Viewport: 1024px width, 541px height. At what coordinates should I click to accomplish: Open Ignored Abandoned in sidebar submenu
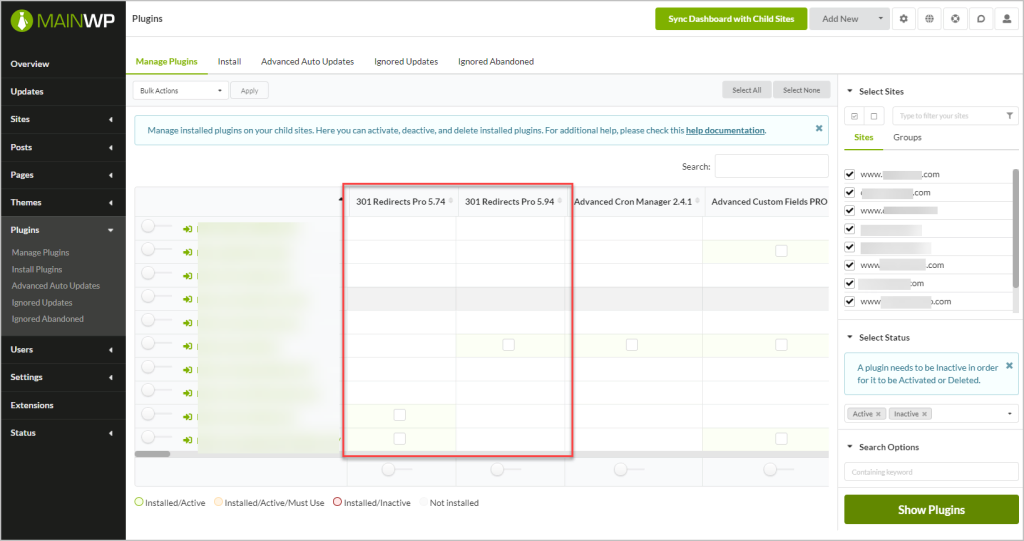pos(48,319)
